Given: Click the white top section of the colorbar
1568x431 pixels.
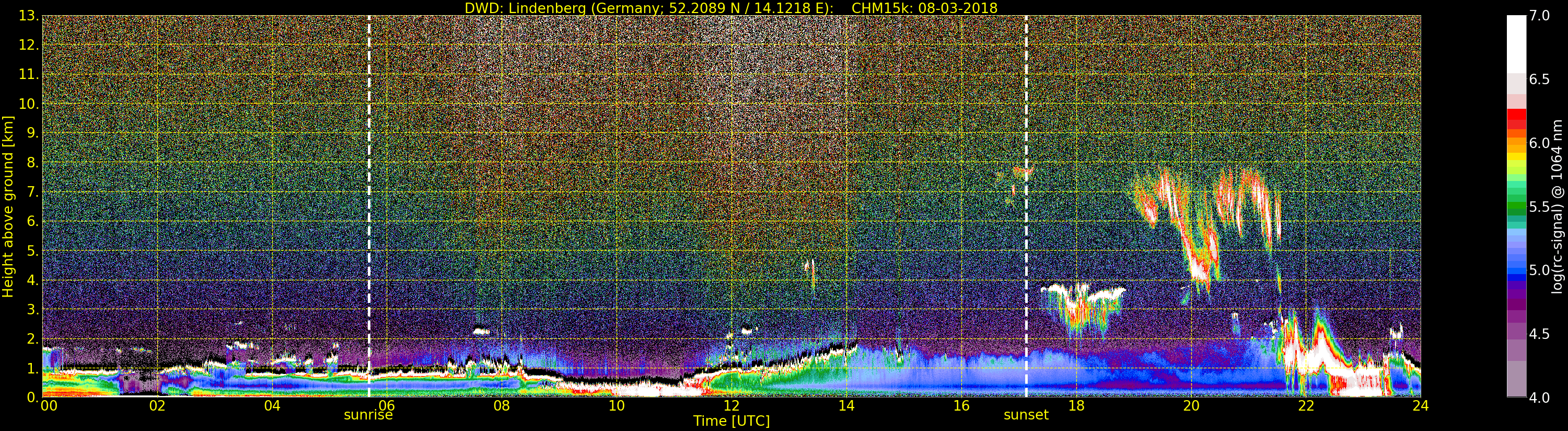Looking at the screenshot, I should click(x=1516, y=44).
